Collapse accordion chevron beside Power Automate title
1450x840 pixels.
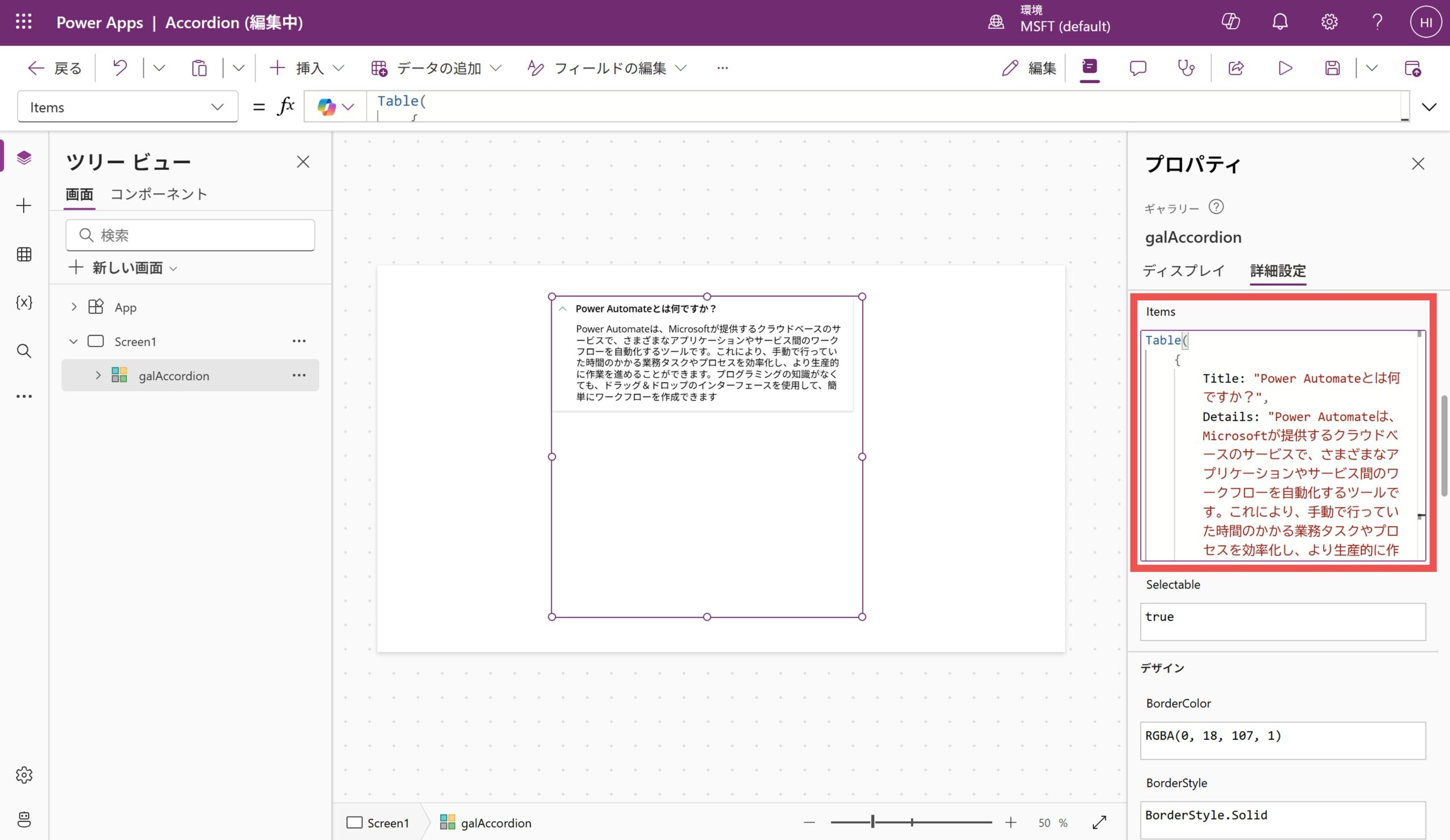point(563,309)
